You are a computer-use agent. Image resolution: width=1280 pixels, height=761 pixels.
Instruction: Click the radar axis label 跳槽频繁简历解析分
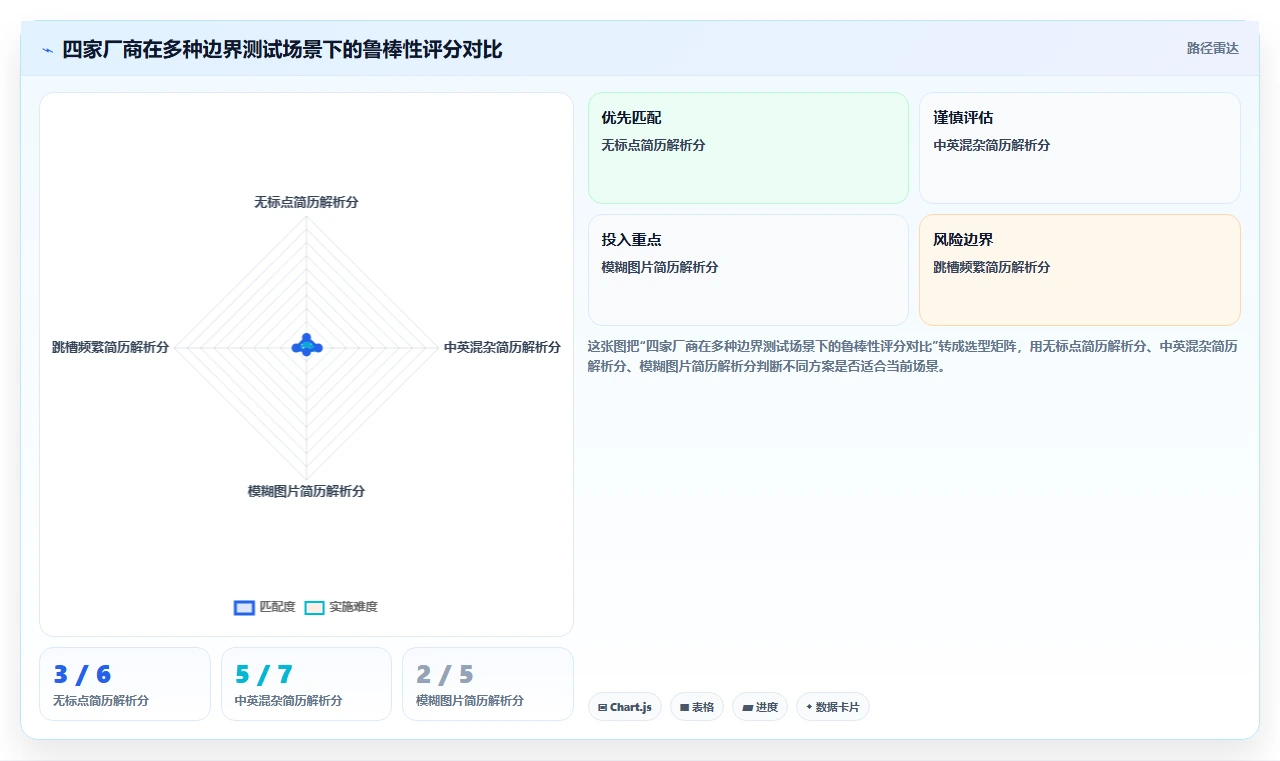tap(111, 347)
